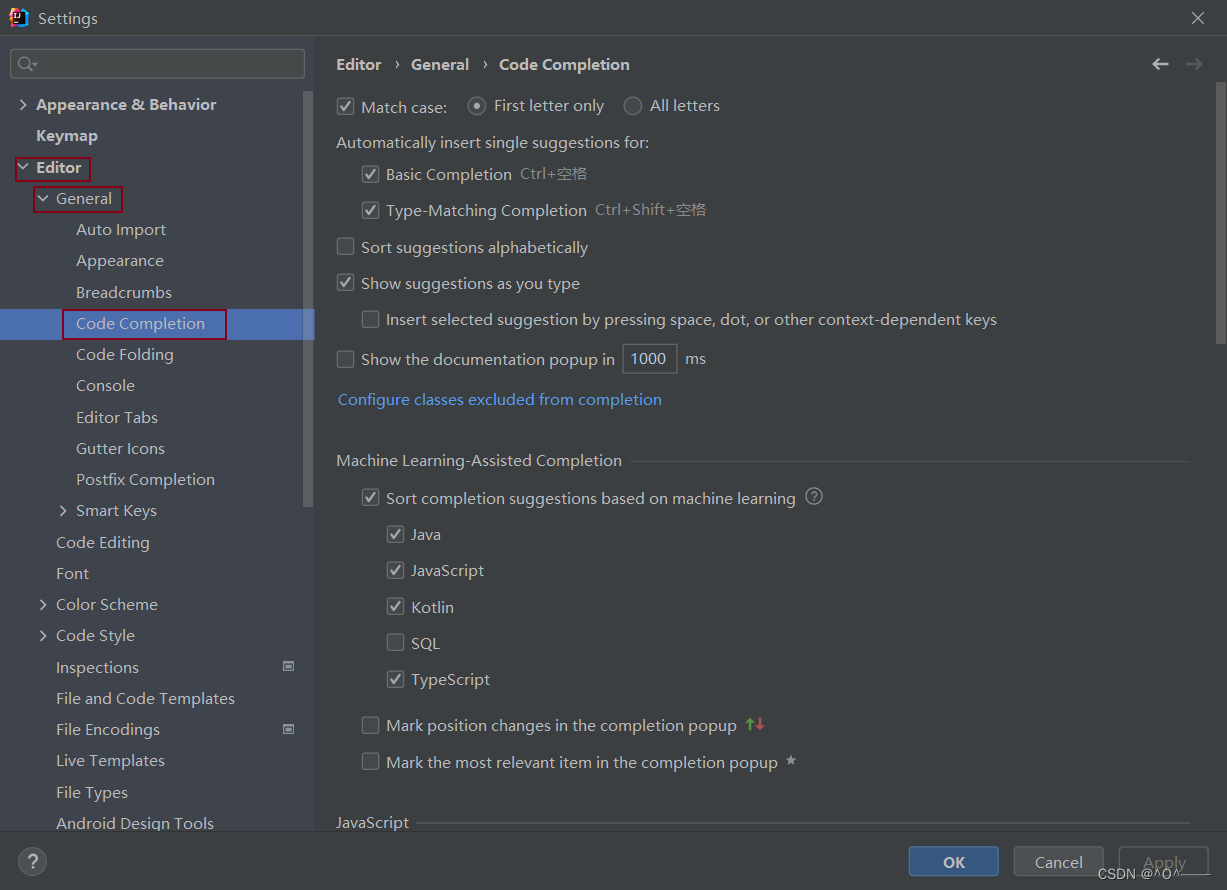Image resolution: width=1227 pixels, height=890 pixels.
Task: Toggle Basic Completion auto-insert checkbox
Action: (371, 174)
